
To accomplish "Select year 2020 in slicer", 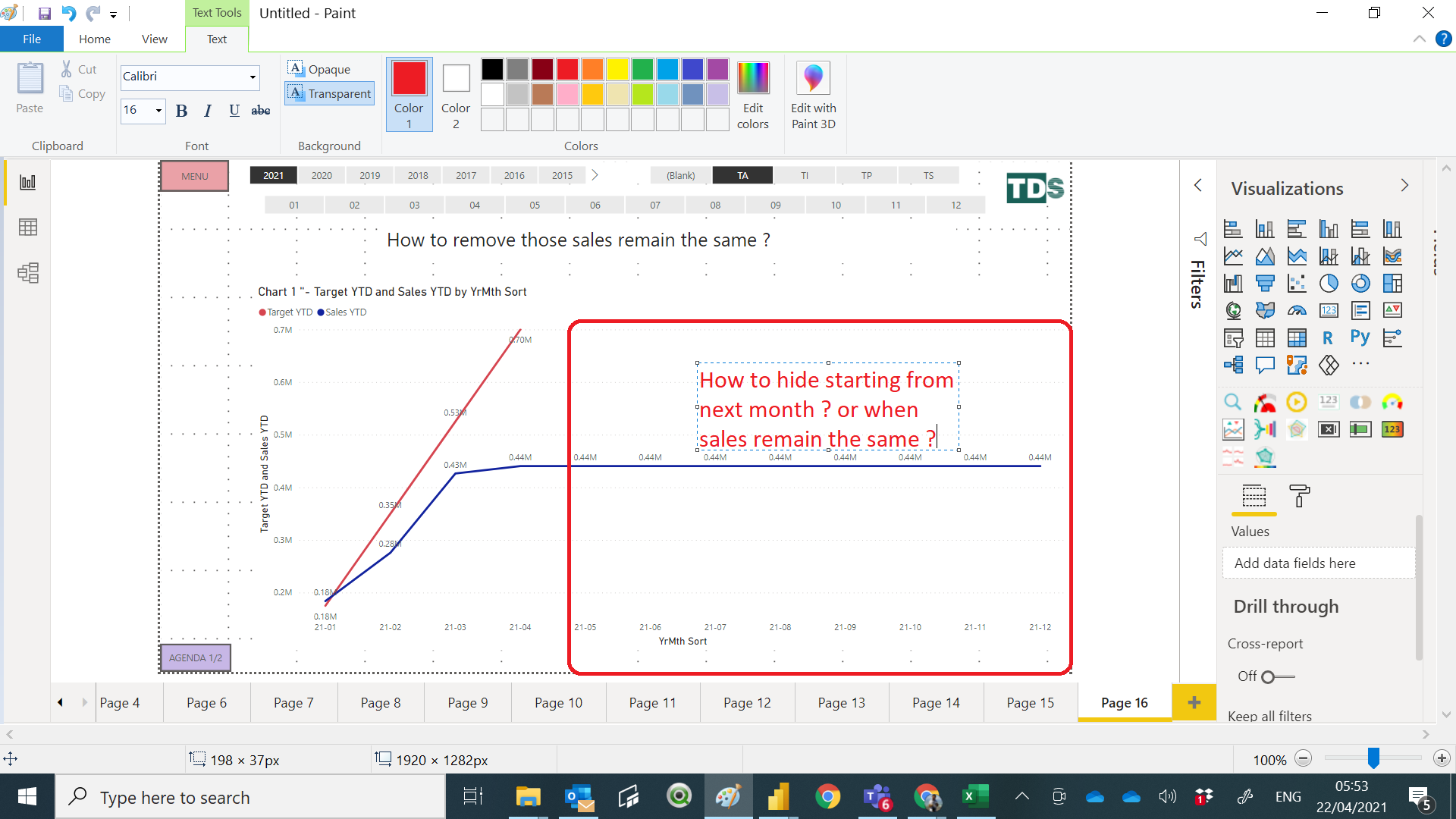I will pyautogui.click(x=322, y=175).
